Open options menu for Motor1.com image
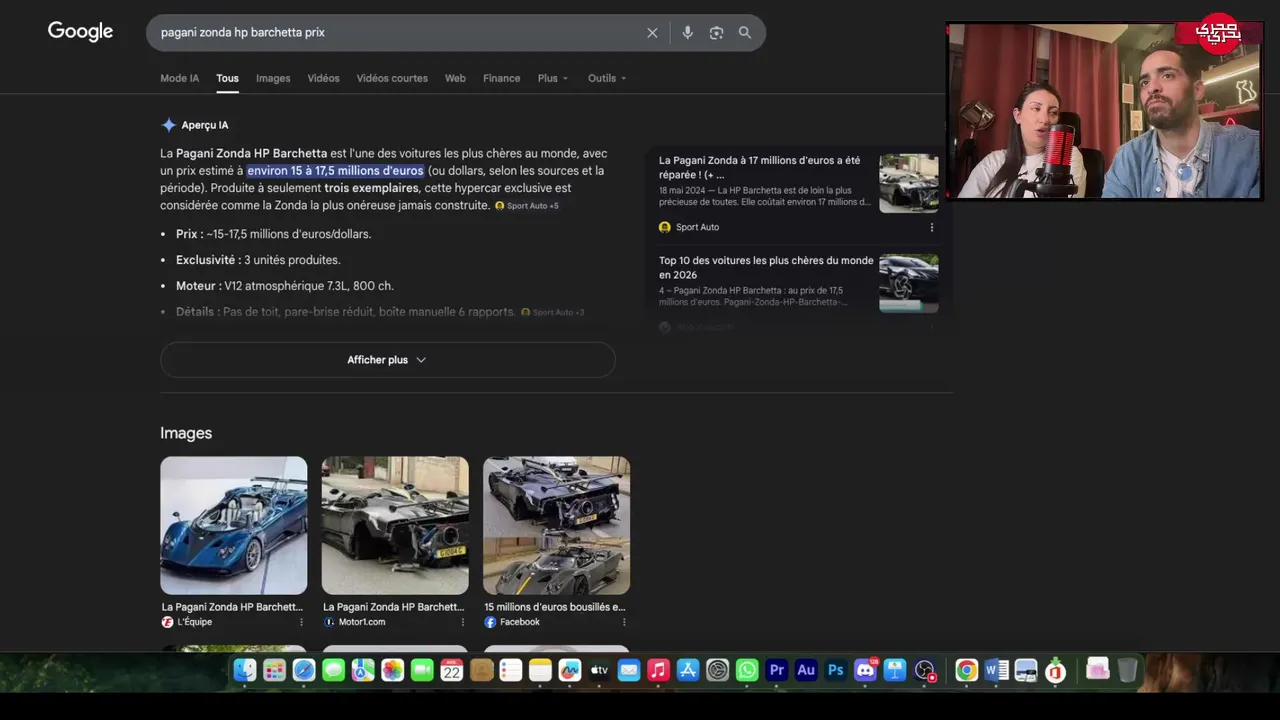 (462, 622)
